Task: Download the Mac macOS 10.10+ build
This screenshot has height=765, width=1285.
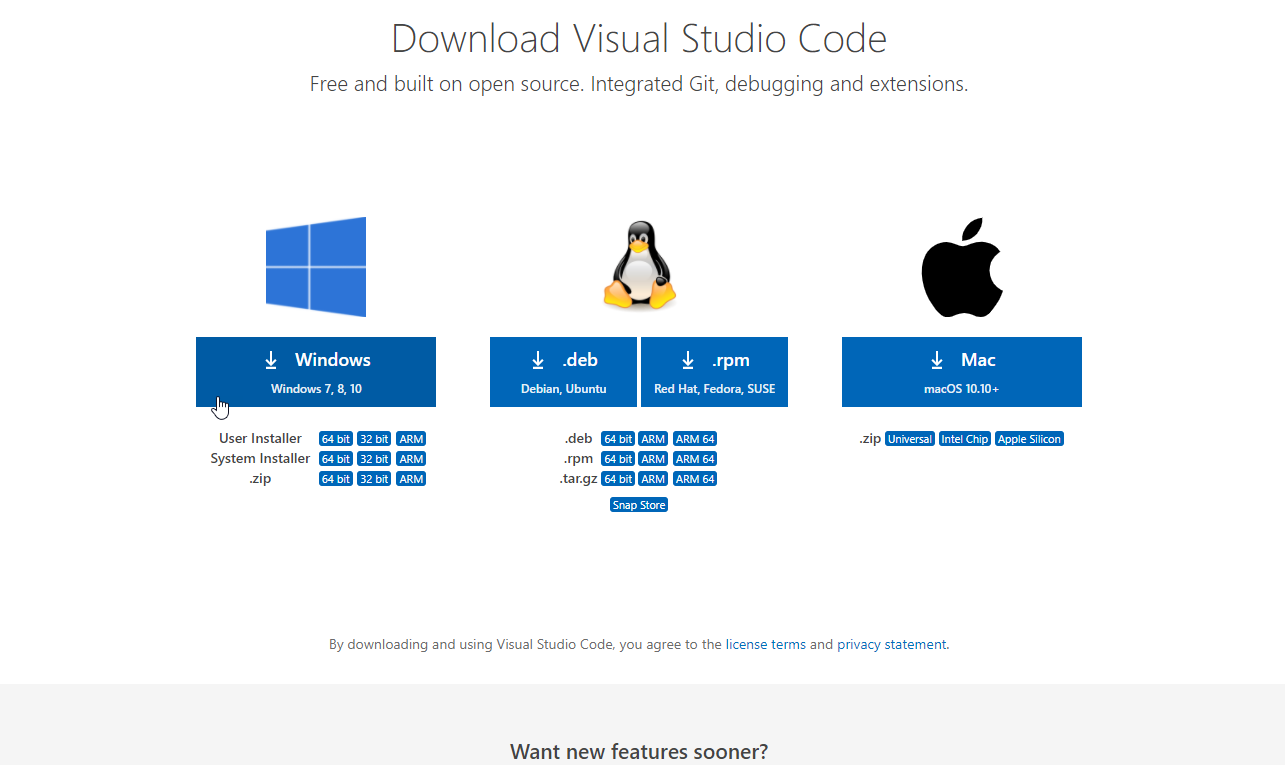Action: (x=962, y=372)
